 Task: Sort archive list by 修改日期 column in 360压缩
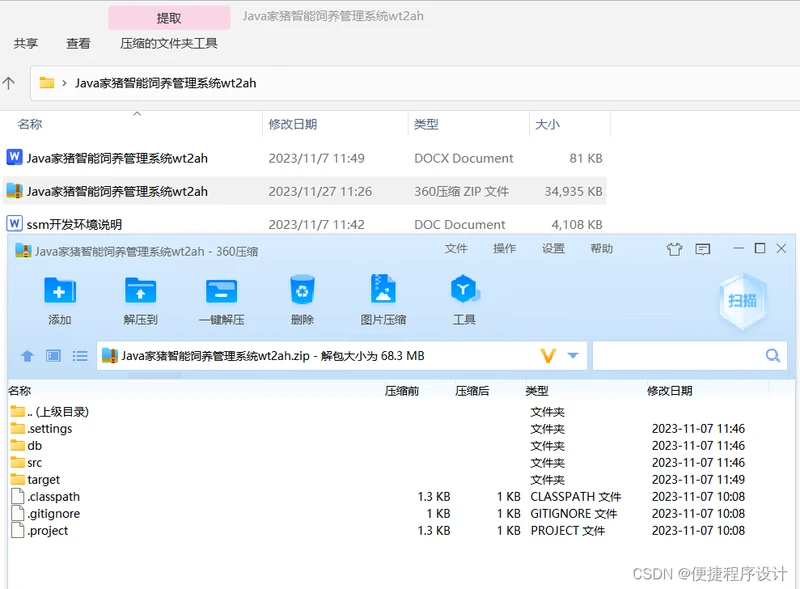[669, 391]
